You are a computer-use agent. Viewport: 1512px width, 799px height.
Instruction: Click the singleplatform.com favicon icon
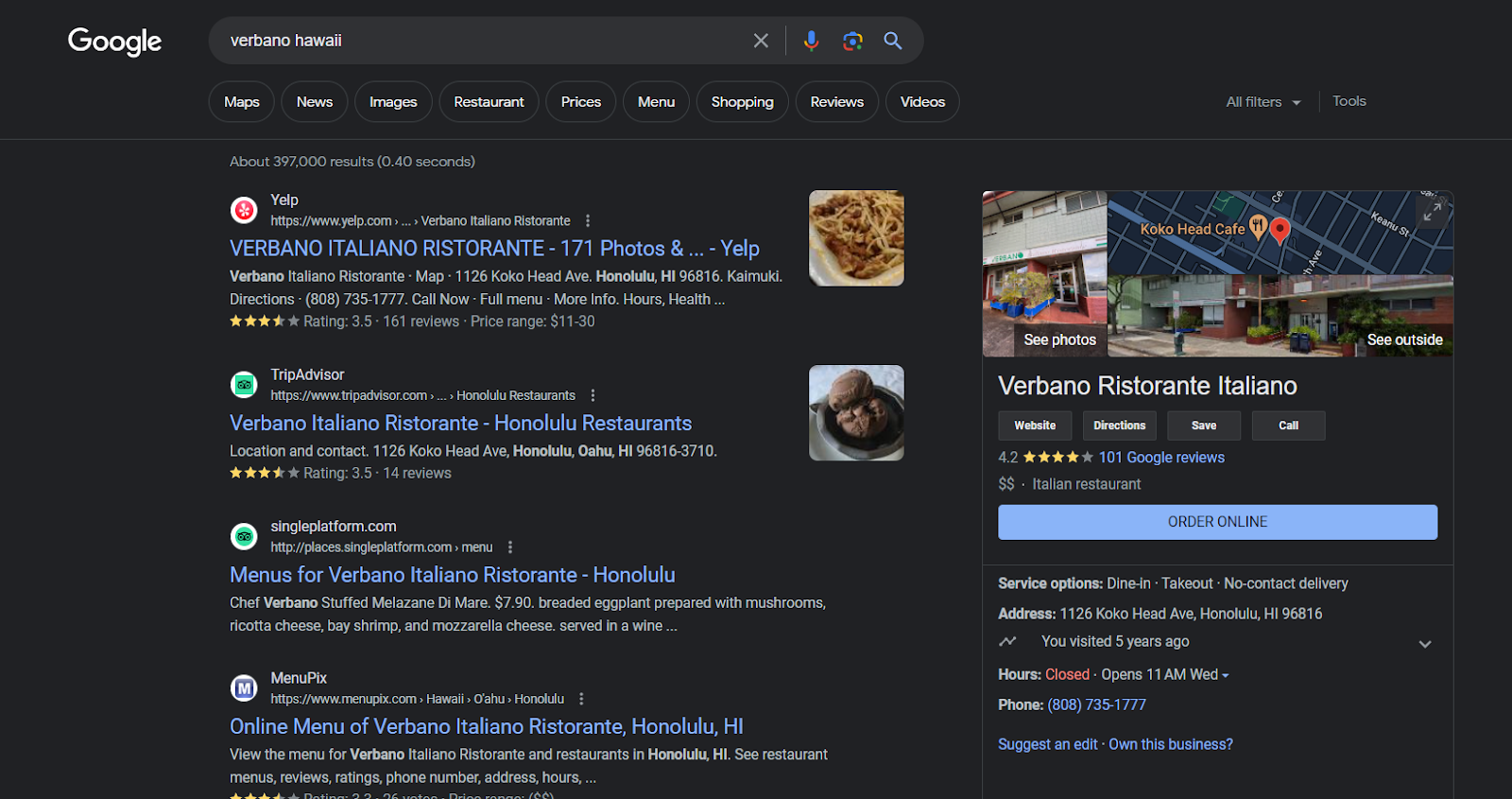(244, 536)
